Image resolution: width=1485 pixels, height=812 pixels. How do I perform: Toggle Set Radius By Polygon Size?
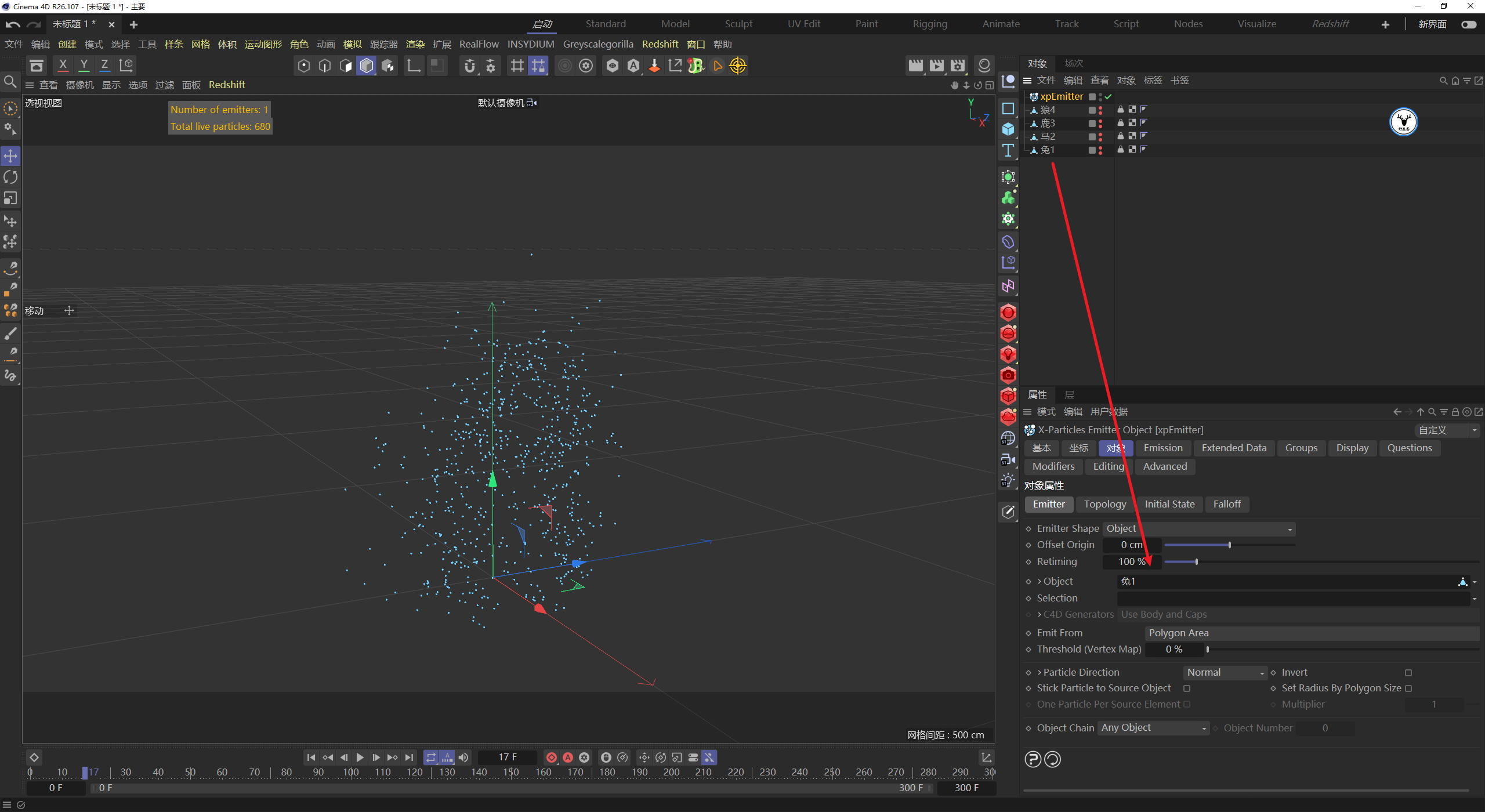(1408, 688)
